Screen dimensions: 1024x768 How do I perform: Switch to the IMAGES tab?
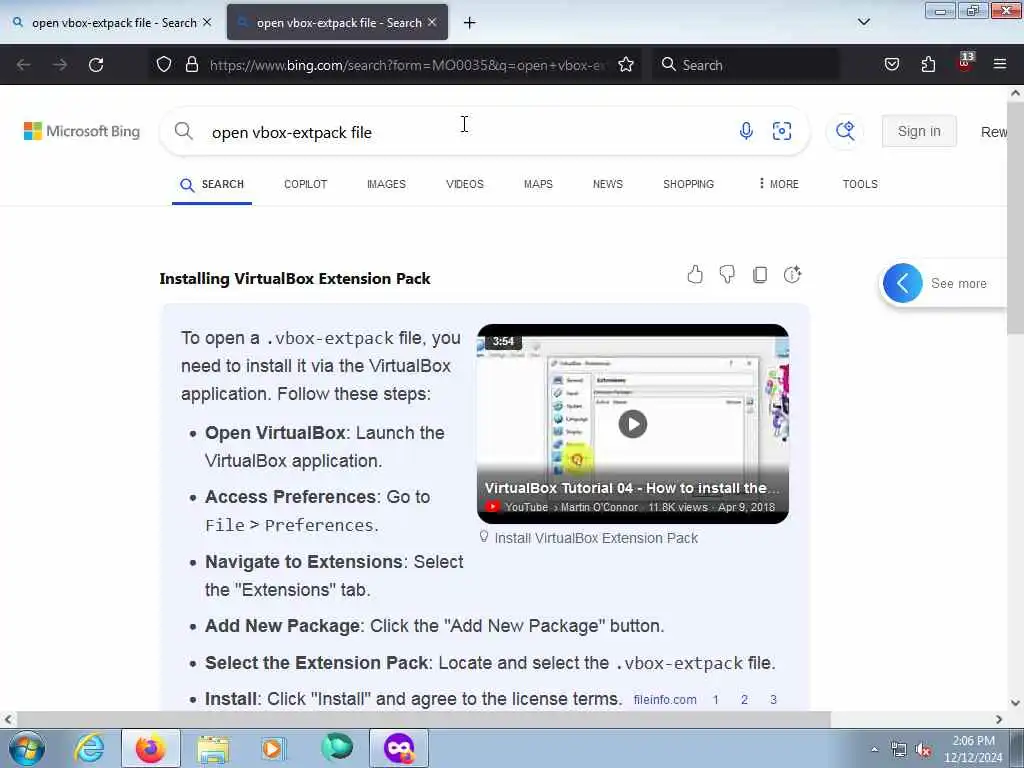(386, 184)
